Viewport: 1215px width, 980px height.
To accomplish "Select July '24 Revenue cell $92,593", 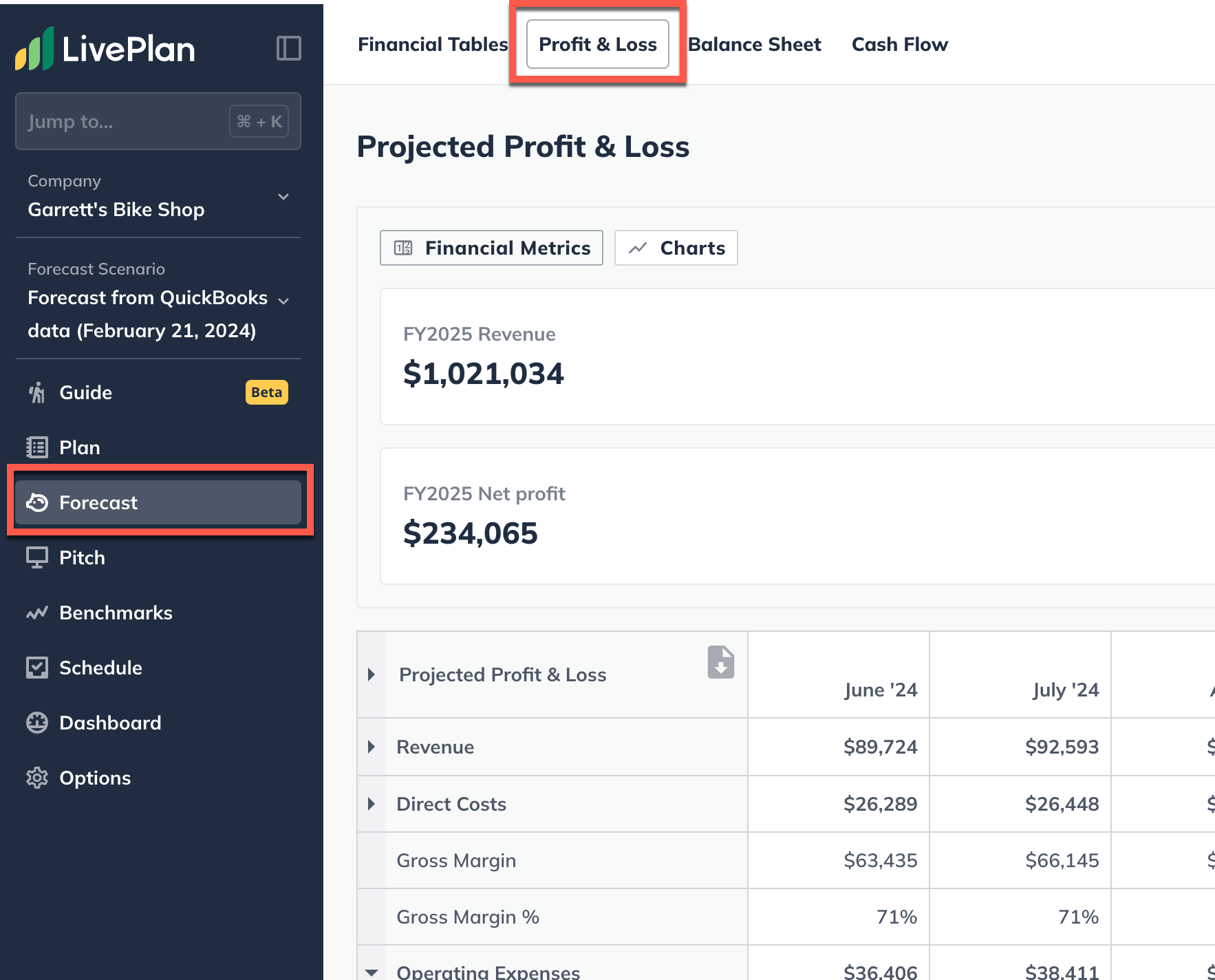I will coord(1020,747).
